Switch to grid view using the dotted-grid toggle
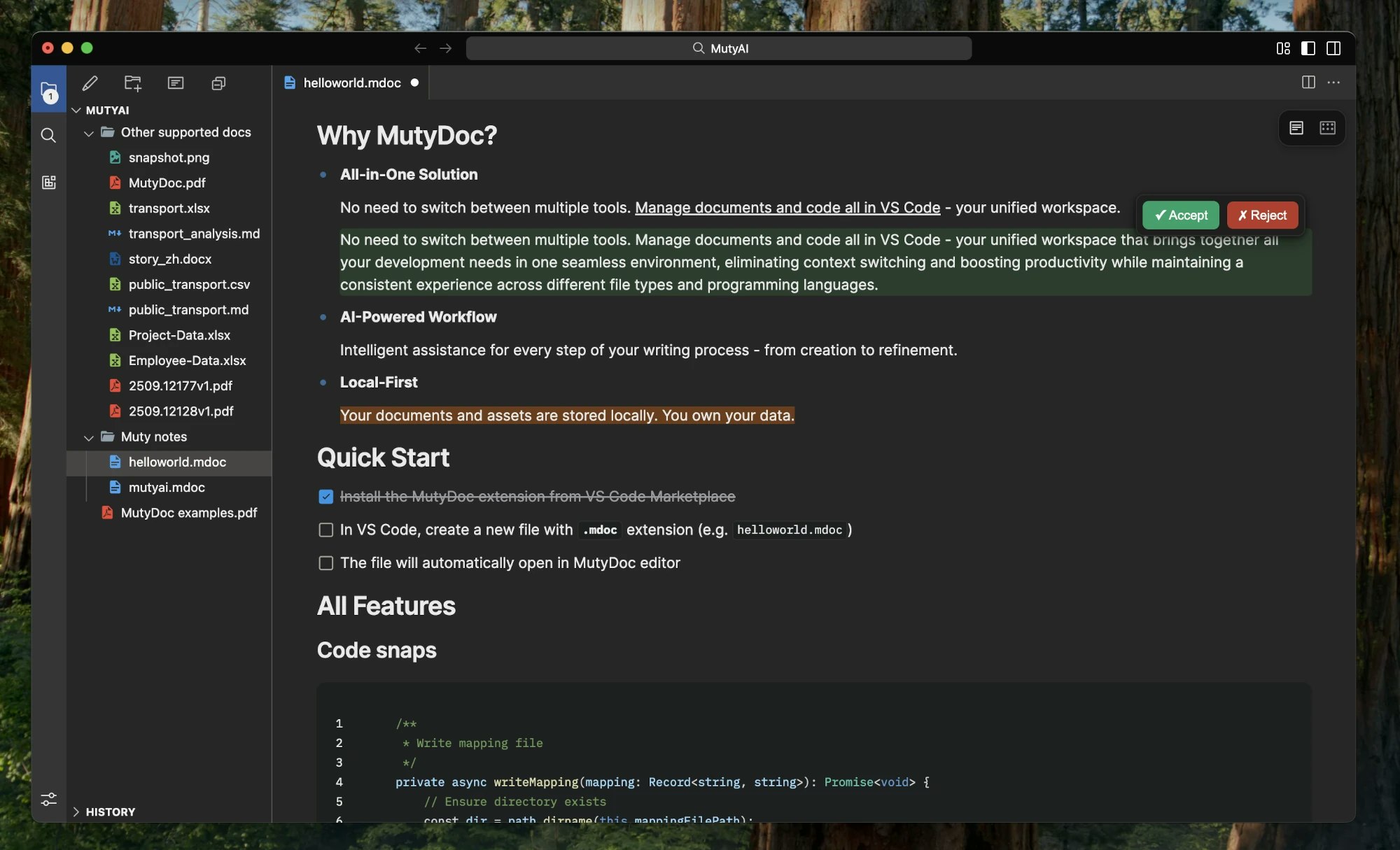Screen dimensions: 1400x850 (1327, 128)
